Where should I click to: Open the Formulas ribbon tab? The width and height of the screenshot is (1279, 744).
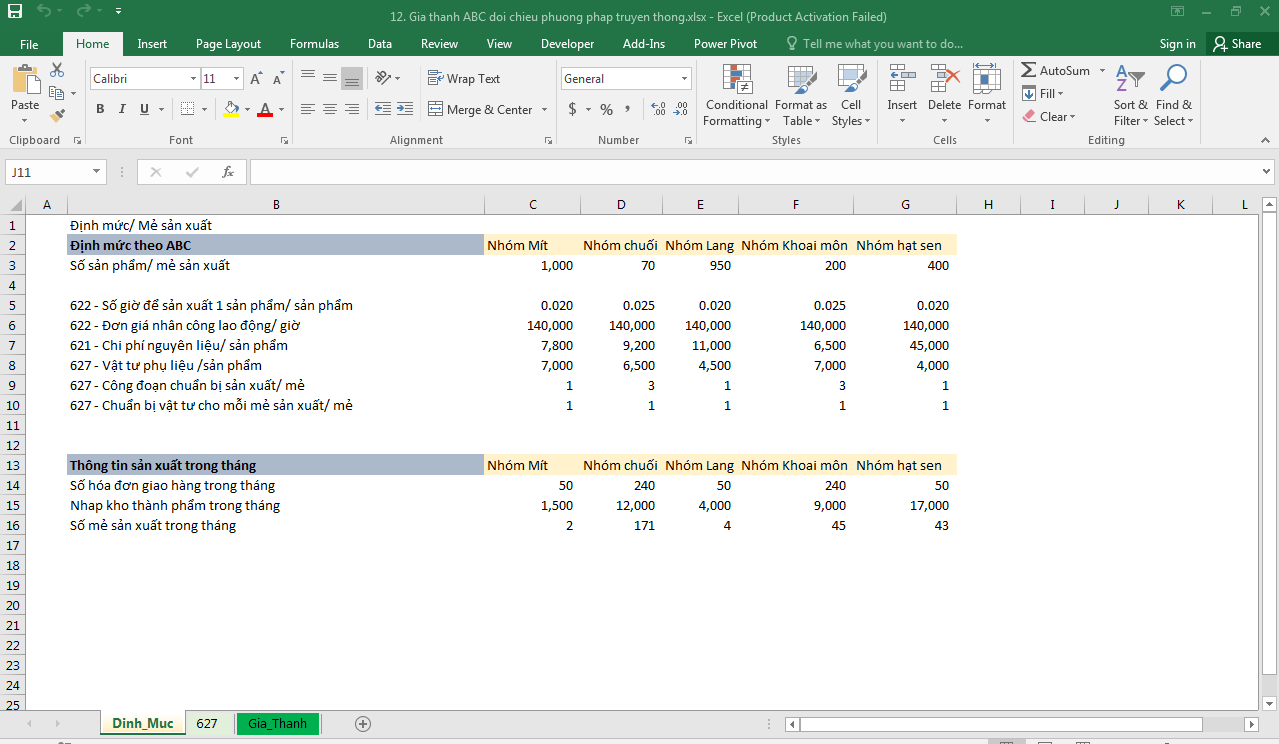click(x=314, y=44)
